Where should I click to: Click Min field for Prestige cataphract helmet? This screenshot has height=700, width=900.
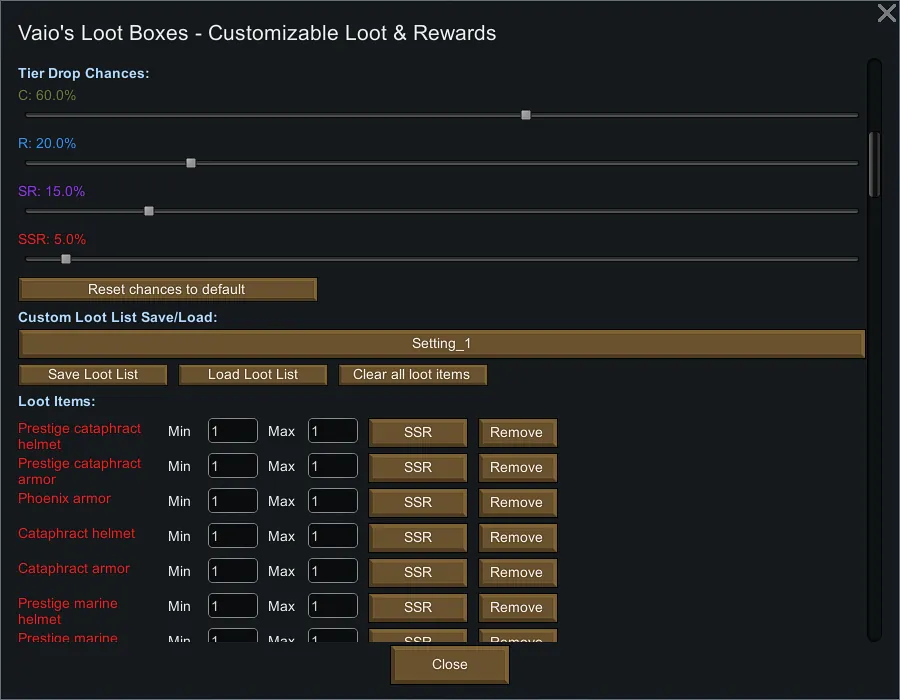click(232, 431)
